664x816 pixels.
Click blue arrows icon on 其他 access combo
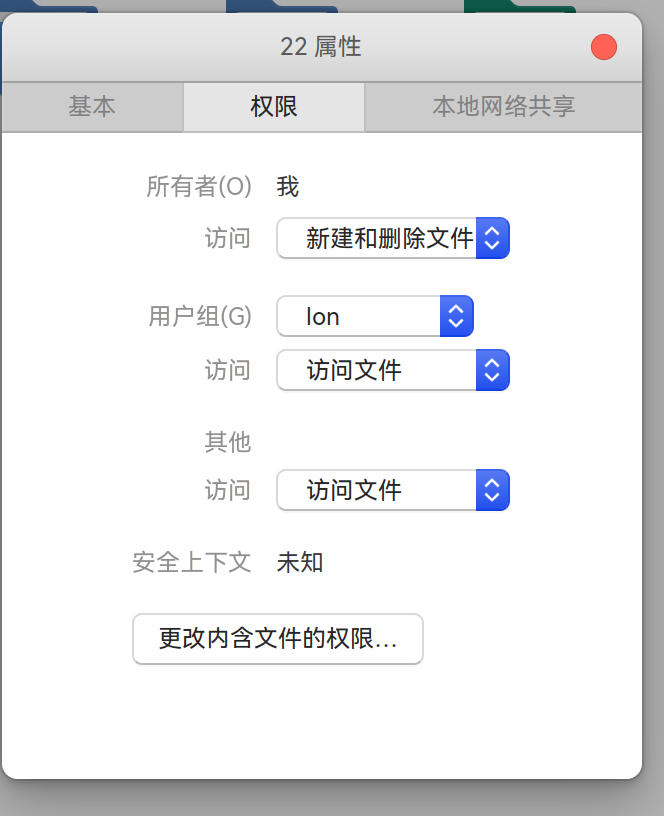[492, 490]
